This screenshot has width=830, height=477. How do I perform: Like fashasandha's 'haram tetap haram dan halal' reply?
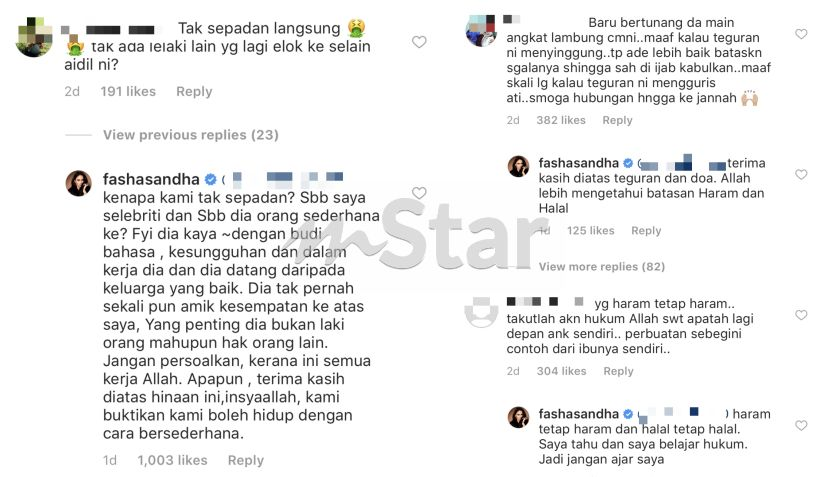[801, 425]
